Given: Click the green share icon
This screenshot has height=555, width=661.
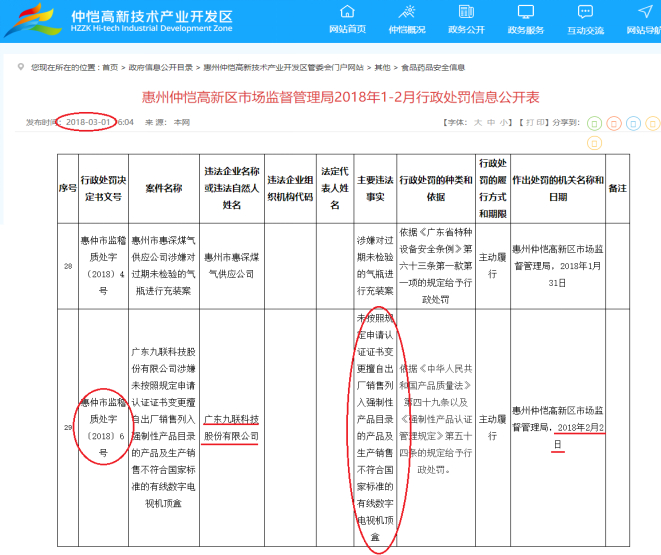Looking at the screenshot, I should pyautogui.click(x=594, y=123).
